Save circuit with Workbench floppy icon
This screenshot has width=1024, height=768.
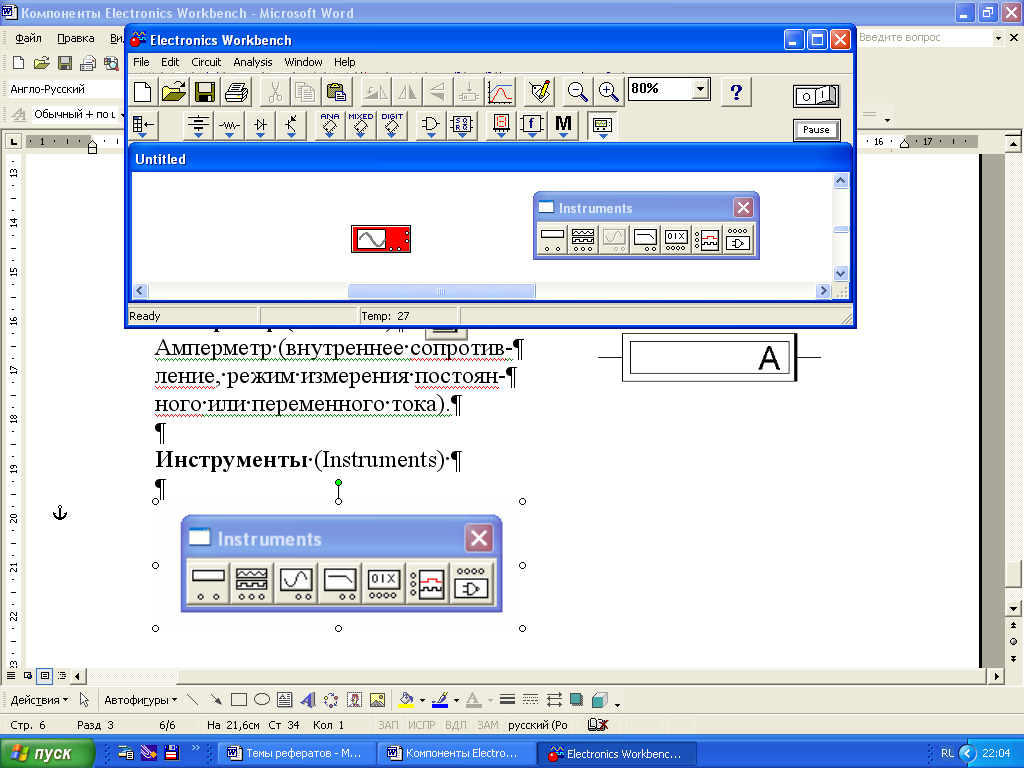[205, 91]
